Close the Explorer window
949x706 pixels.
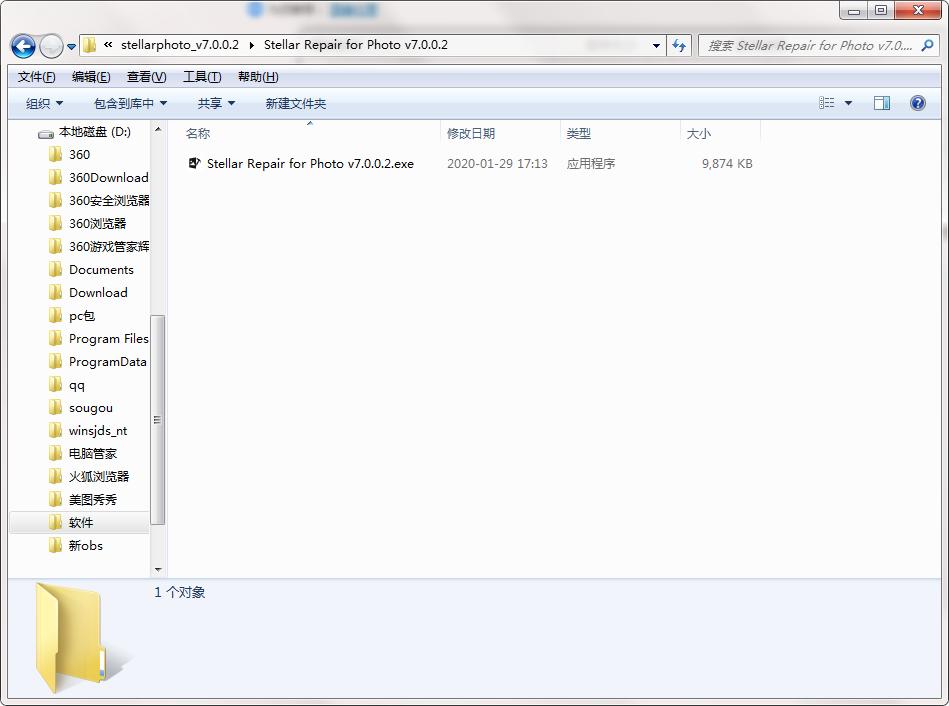tap(918, 10)
